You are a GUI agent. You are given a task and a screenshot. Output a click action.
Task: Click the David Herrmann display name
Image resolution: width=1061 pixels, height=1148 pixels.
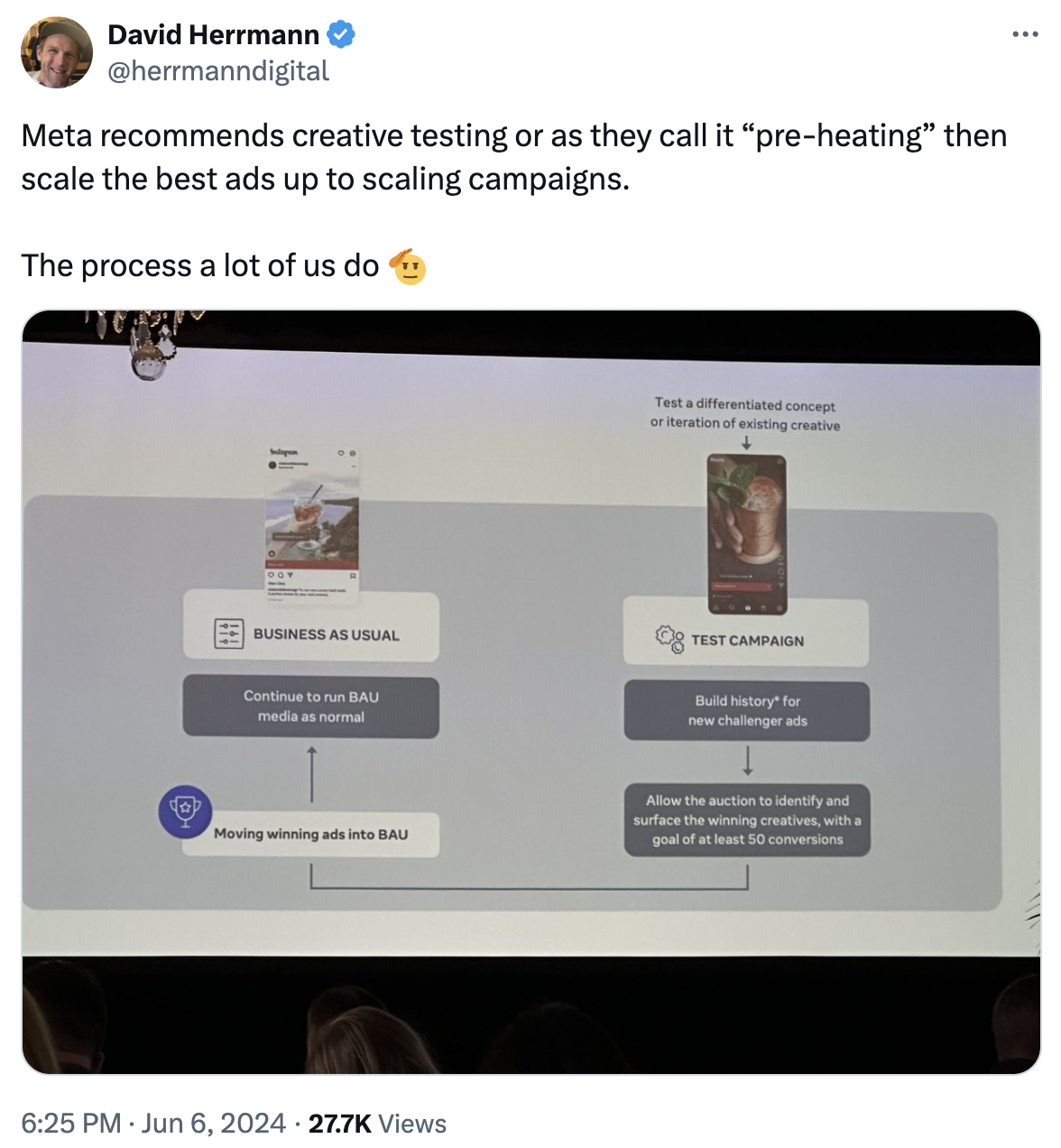pos(214,34)
